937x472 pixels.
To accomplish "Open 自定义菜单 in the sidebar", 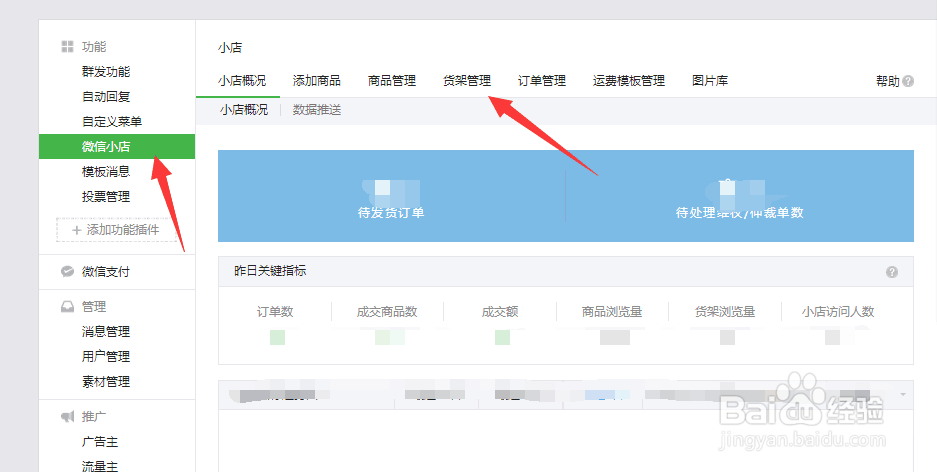I will pyautogui.click(x=112, y=122).
